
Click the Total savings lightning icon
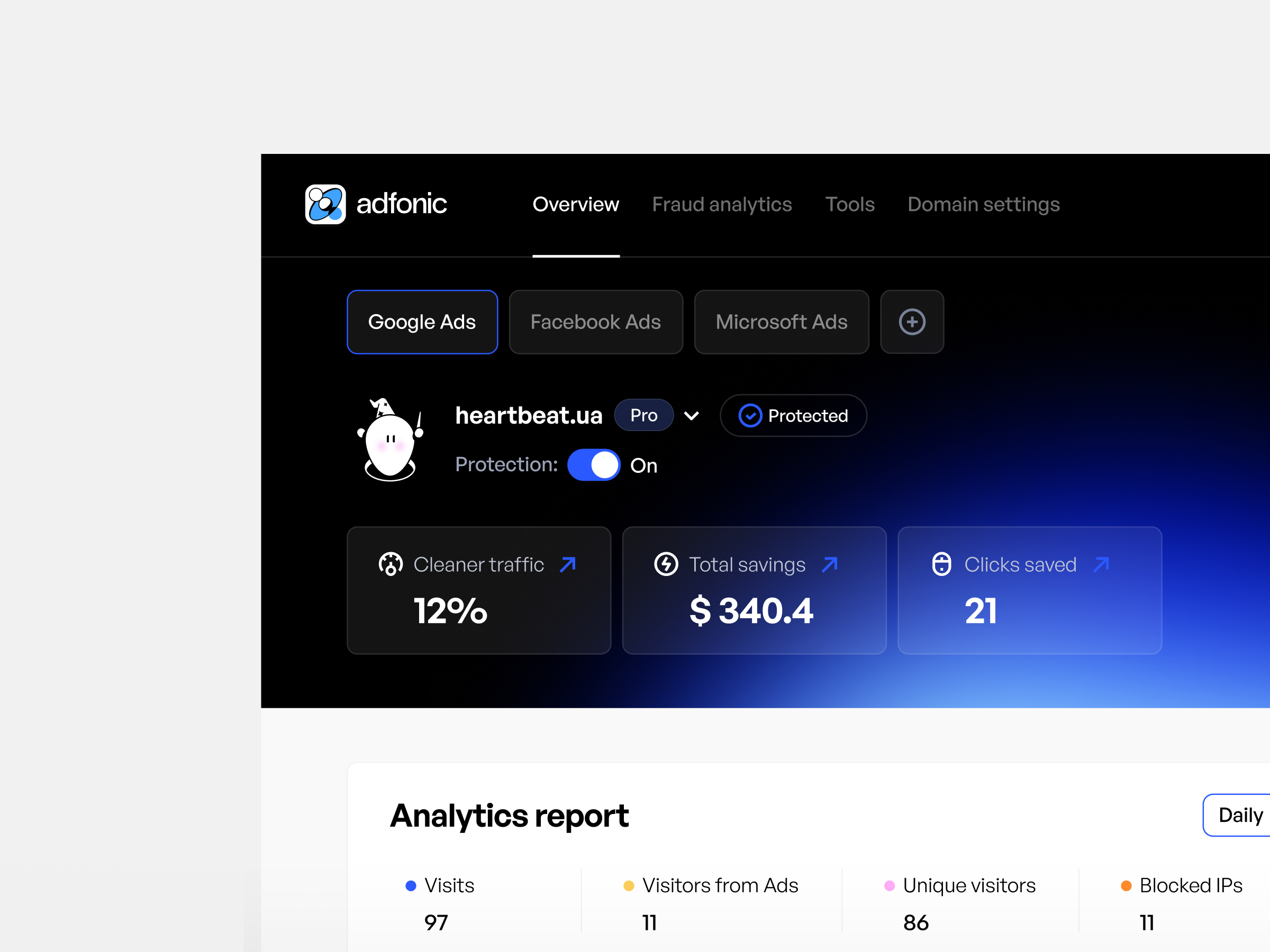[666, 564]
